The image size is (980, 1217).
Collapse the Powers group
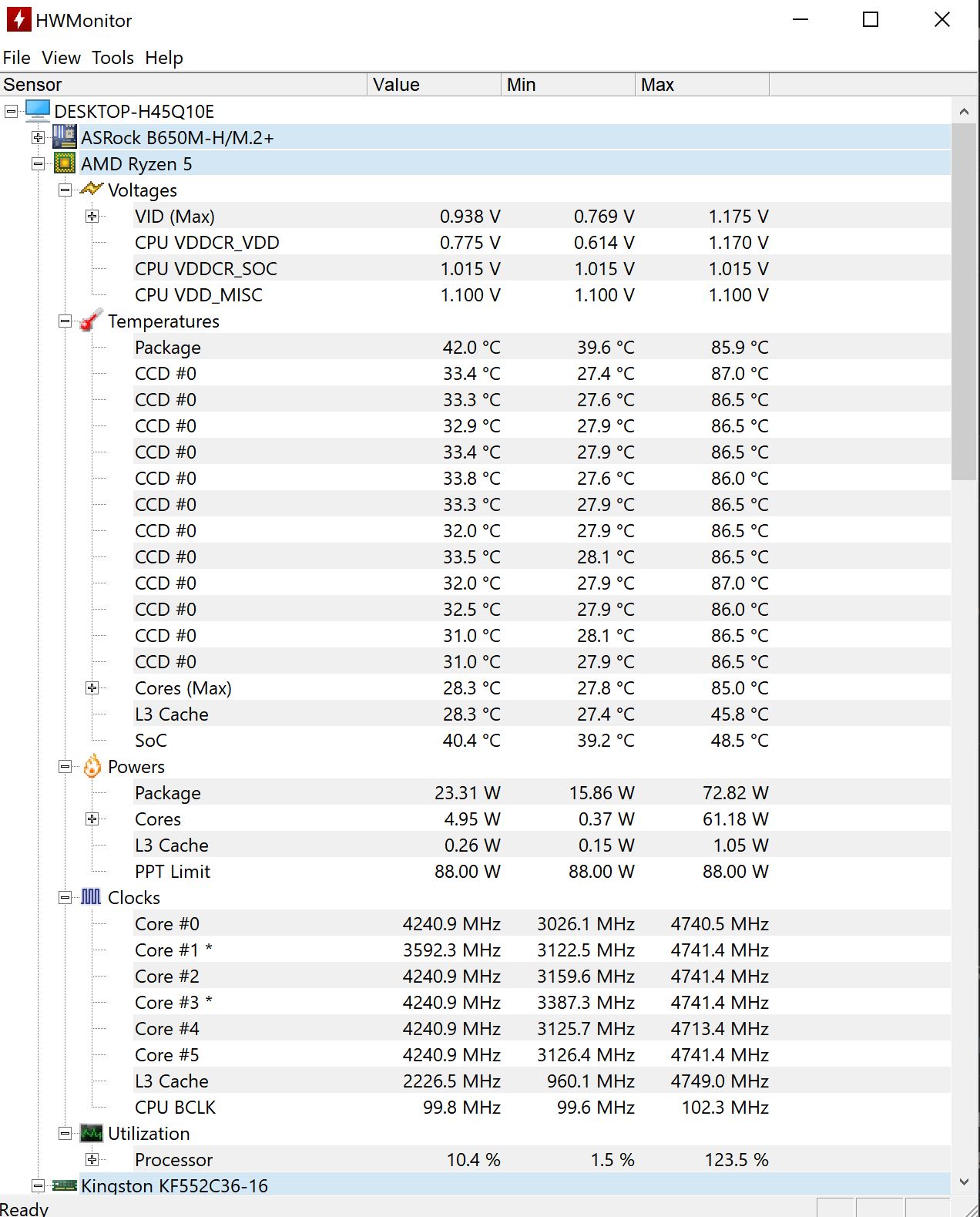point(65,767)
